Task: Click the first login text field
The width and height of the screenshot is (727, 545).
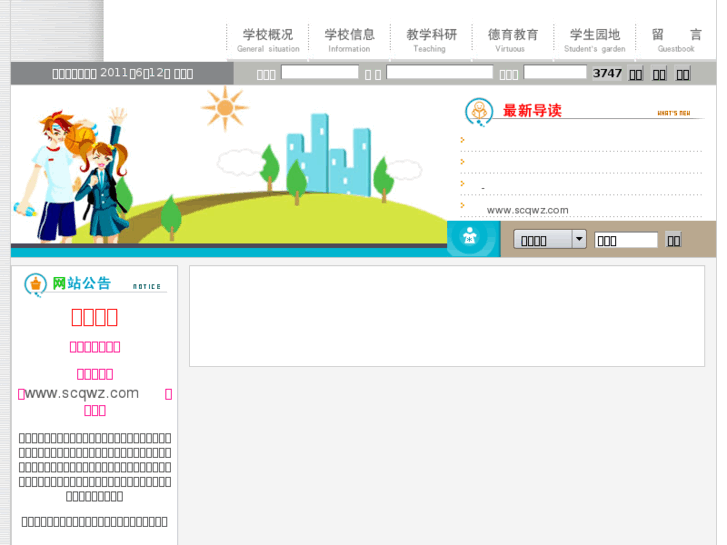Action: [x=320, y=72]
